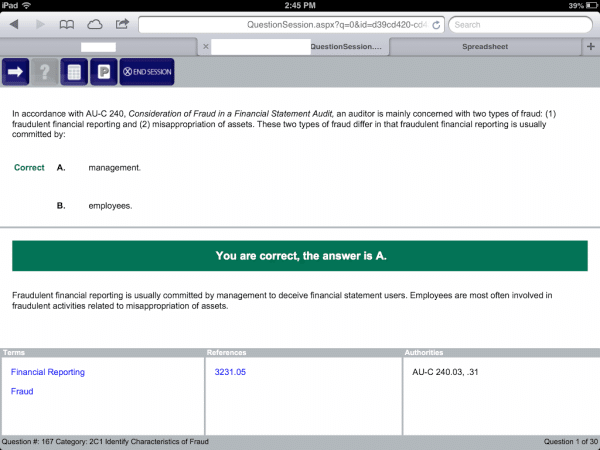Go to the next question using the arrow button

(15, 72)
